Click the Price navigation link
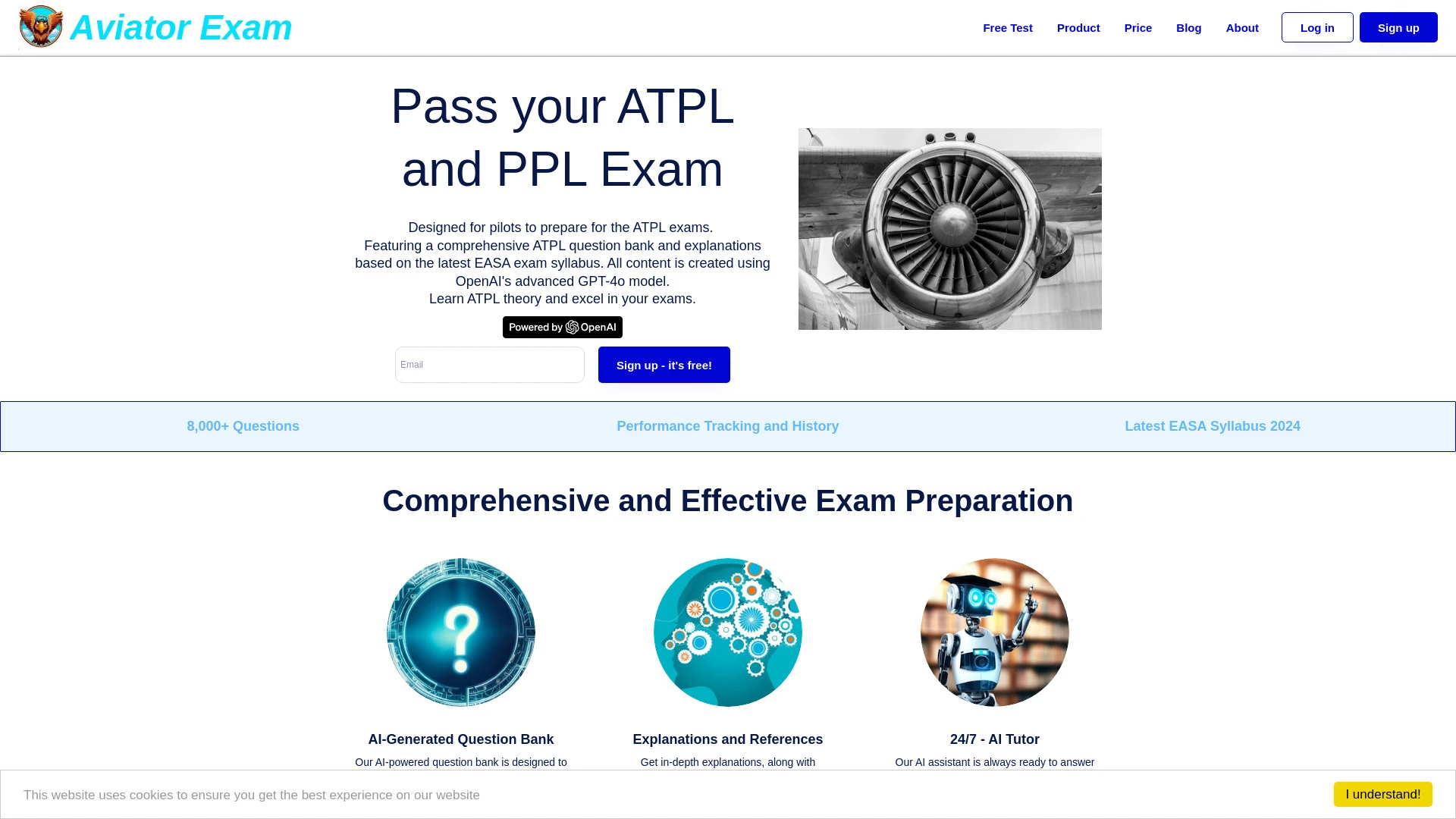The width and height of the screenshot is (1456, 819). [1138, 27]
